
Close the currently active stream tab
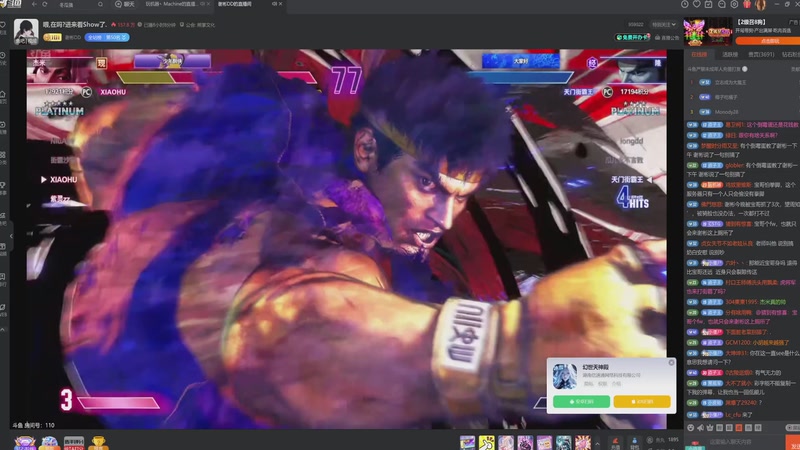coord(280,4)
